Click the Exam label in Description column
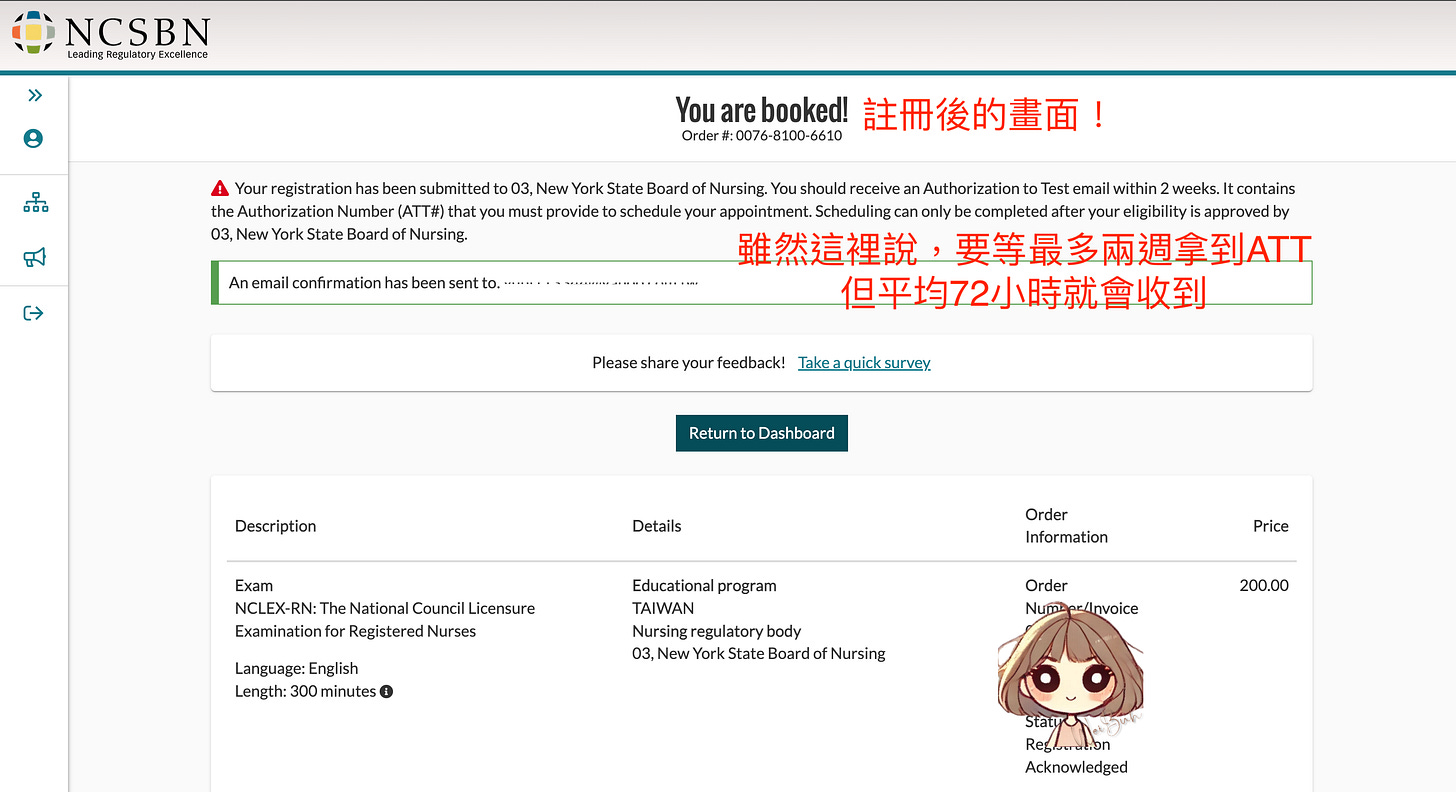This screenshot has width=1456, height=792. pos(254,585)
